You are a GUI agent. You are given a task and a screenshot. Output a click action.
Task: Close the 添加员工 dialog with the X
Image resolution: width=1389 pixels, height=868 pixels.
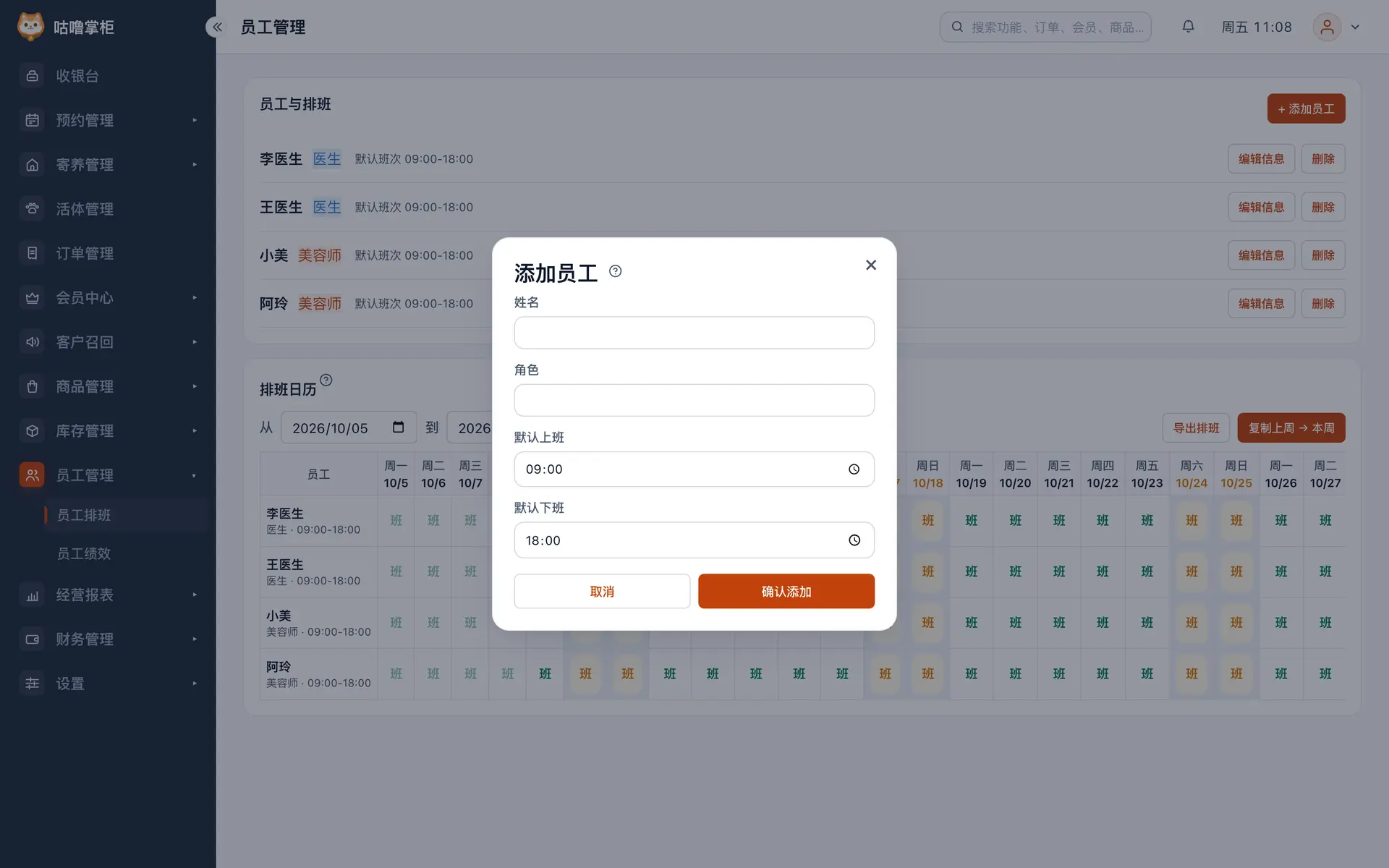pyautogui.click(x=871, y=265)
